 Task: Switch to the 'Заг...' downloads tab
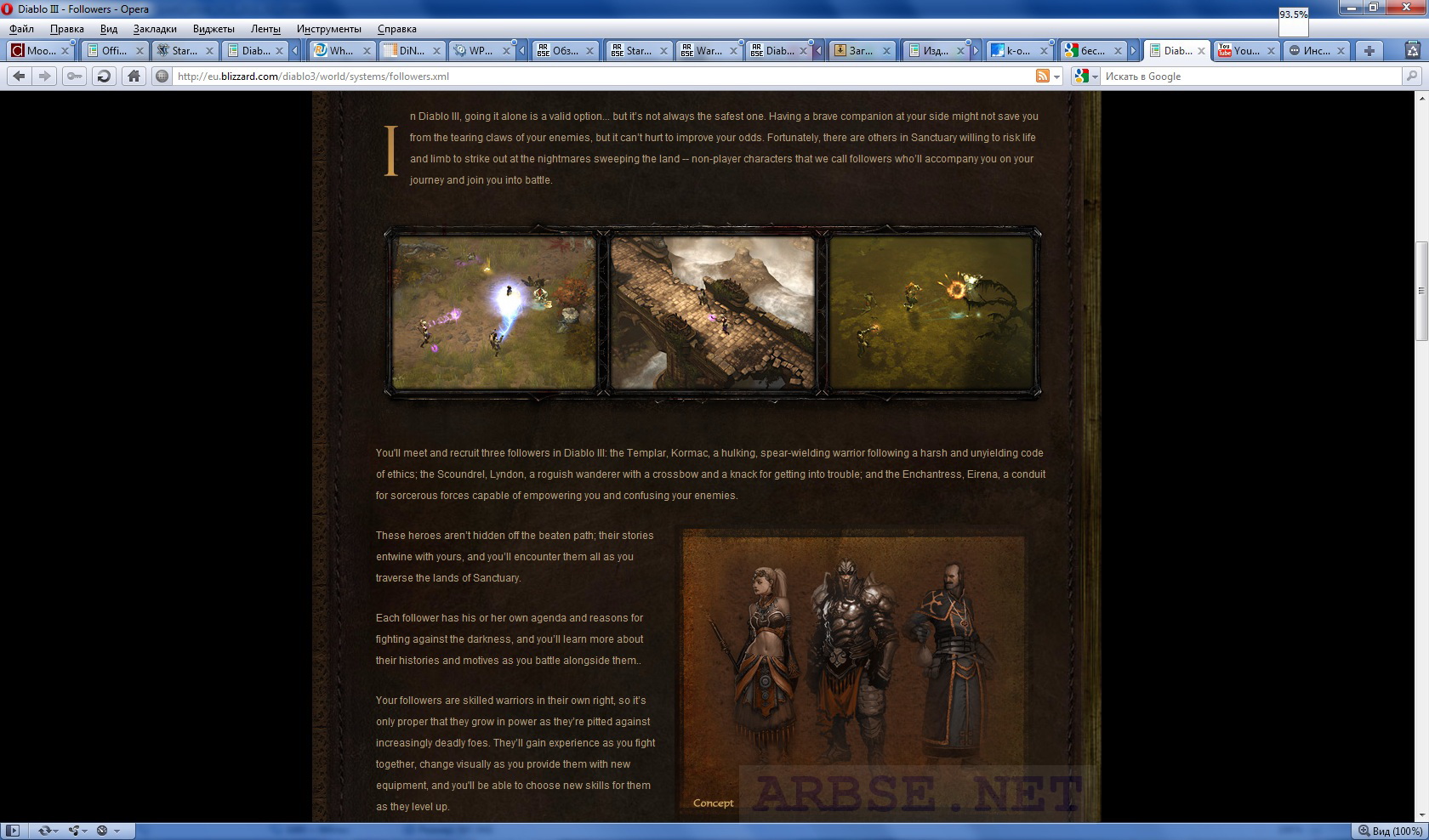tap(861, 51)
